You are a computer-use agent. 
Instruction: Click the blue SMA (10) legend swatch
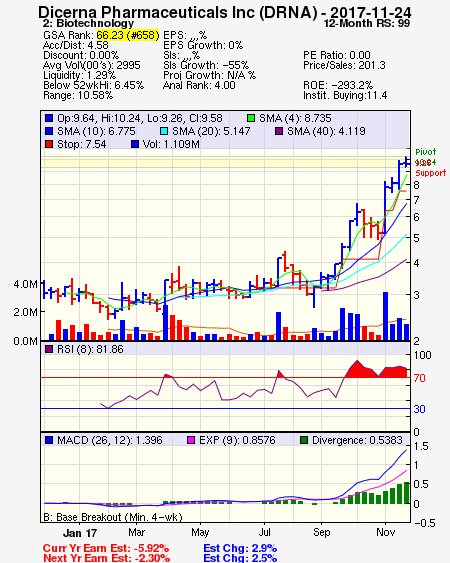[49, 131]
